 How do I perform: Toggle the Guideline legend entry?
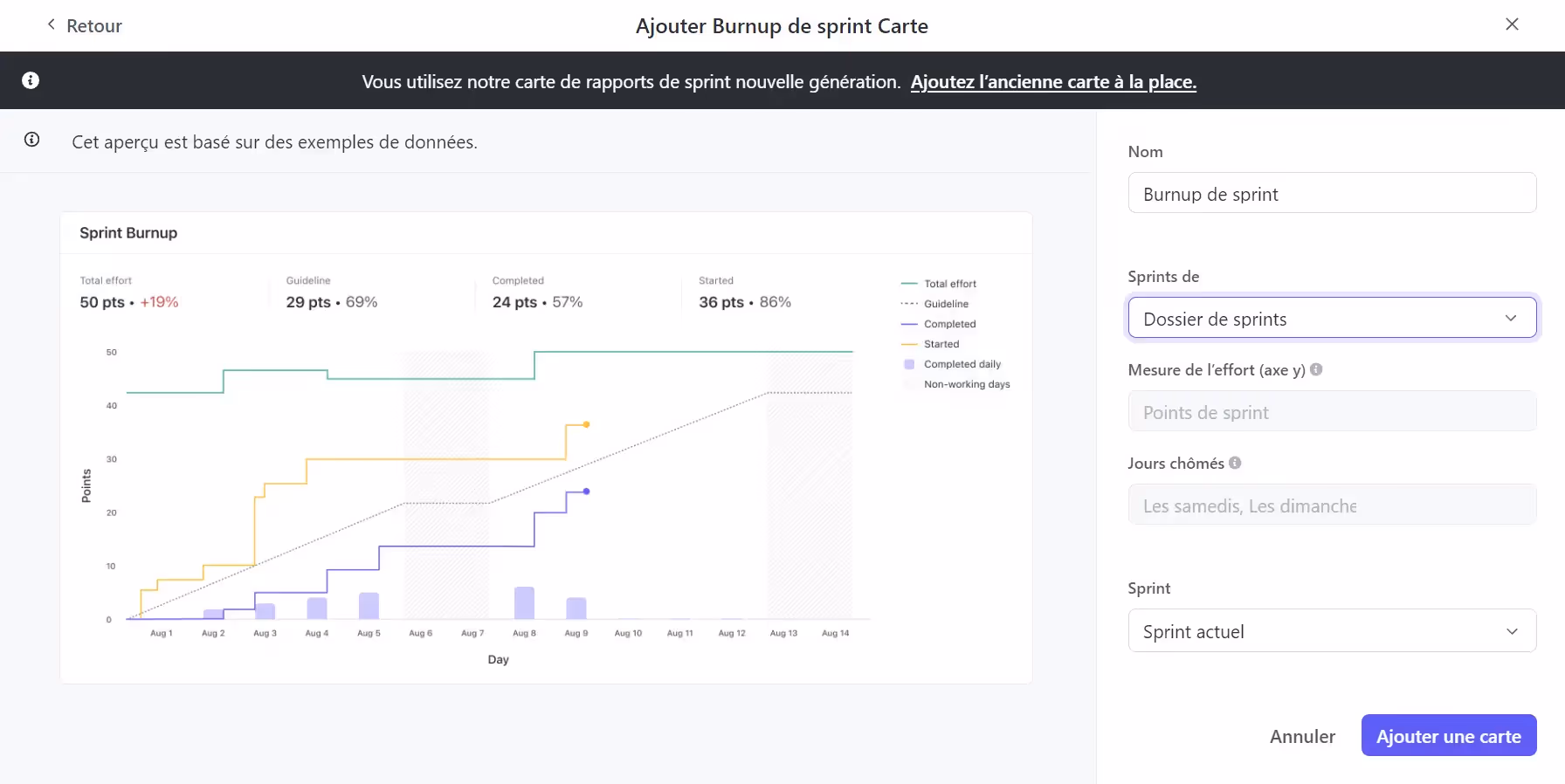[x=946, y=304]
